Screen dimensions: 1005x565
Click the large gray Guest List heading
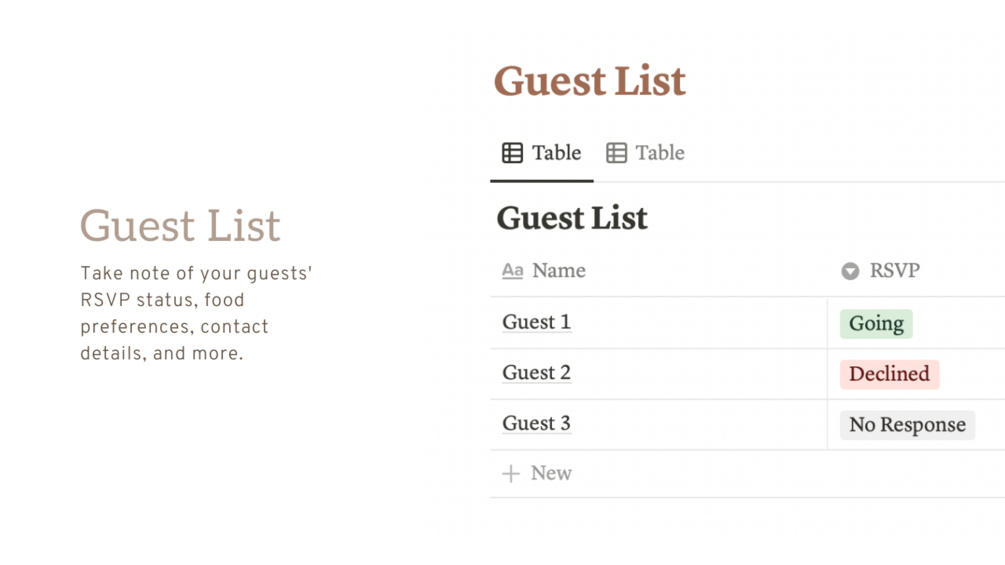click(180, 226)
